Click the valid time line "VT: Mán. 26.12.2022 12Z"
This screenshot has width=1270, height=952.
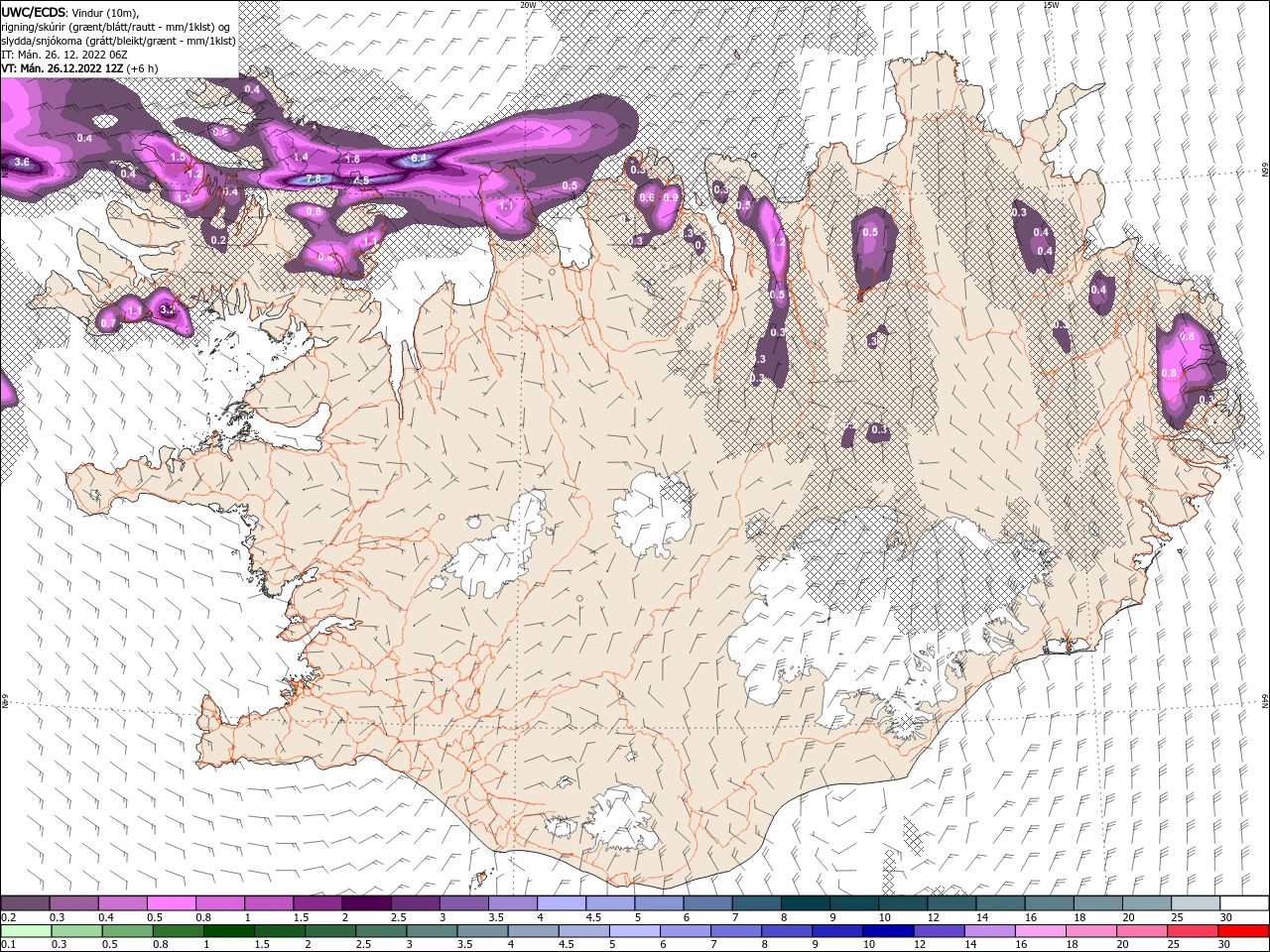point(62,68)
